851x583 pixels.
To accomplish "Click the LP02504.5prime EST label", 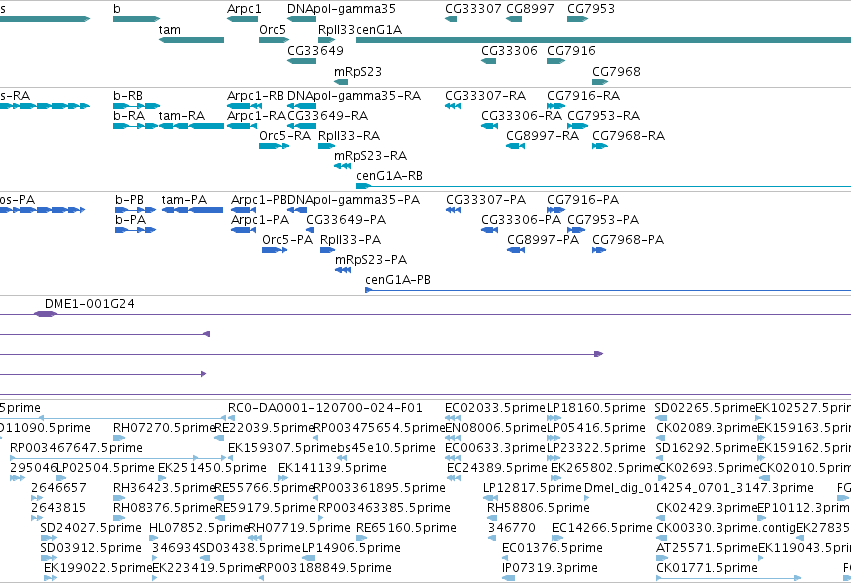I will (105, 468).
